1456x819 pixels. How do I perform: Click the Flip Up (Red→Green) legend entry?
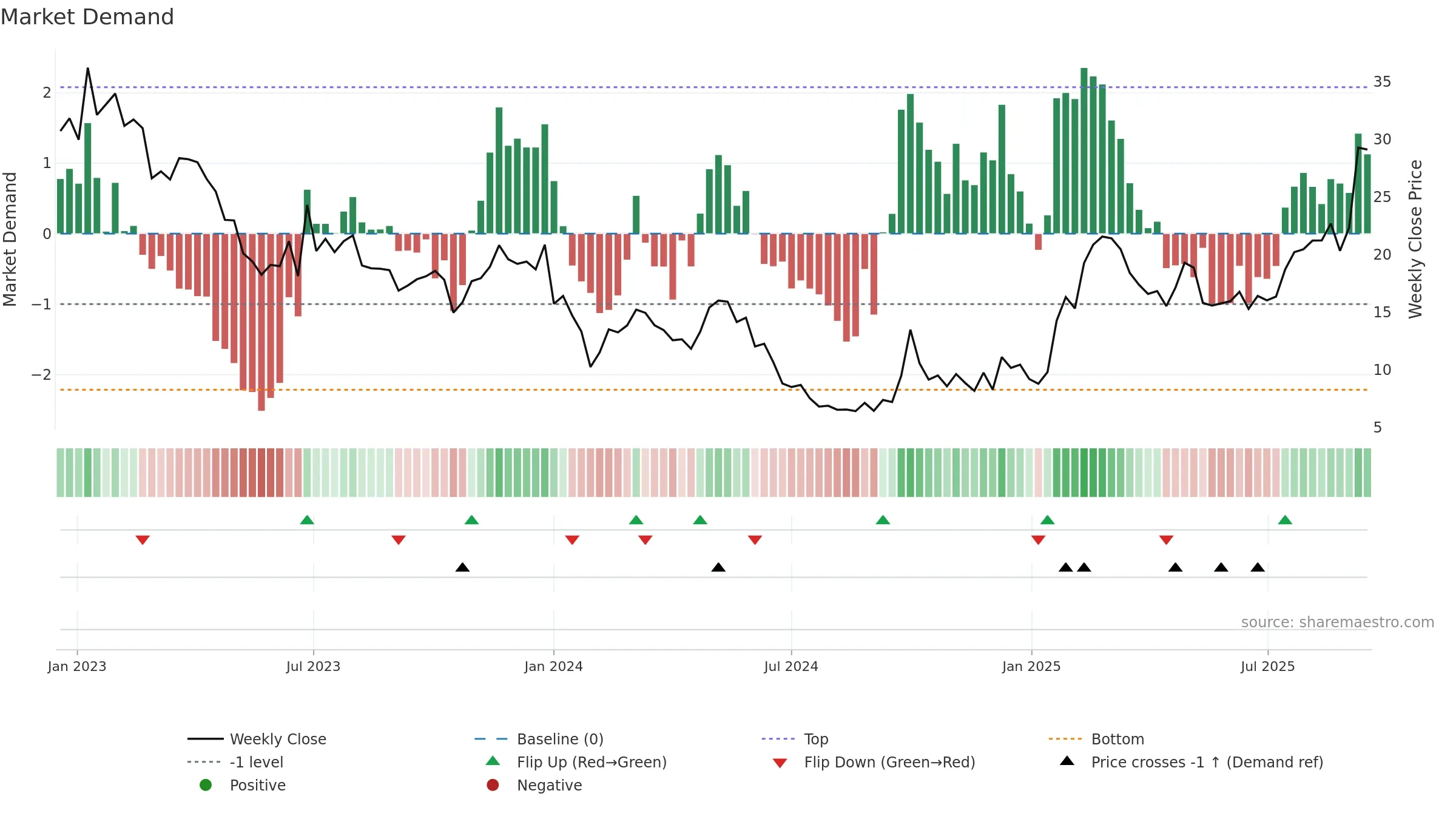[x=576, y=762]
